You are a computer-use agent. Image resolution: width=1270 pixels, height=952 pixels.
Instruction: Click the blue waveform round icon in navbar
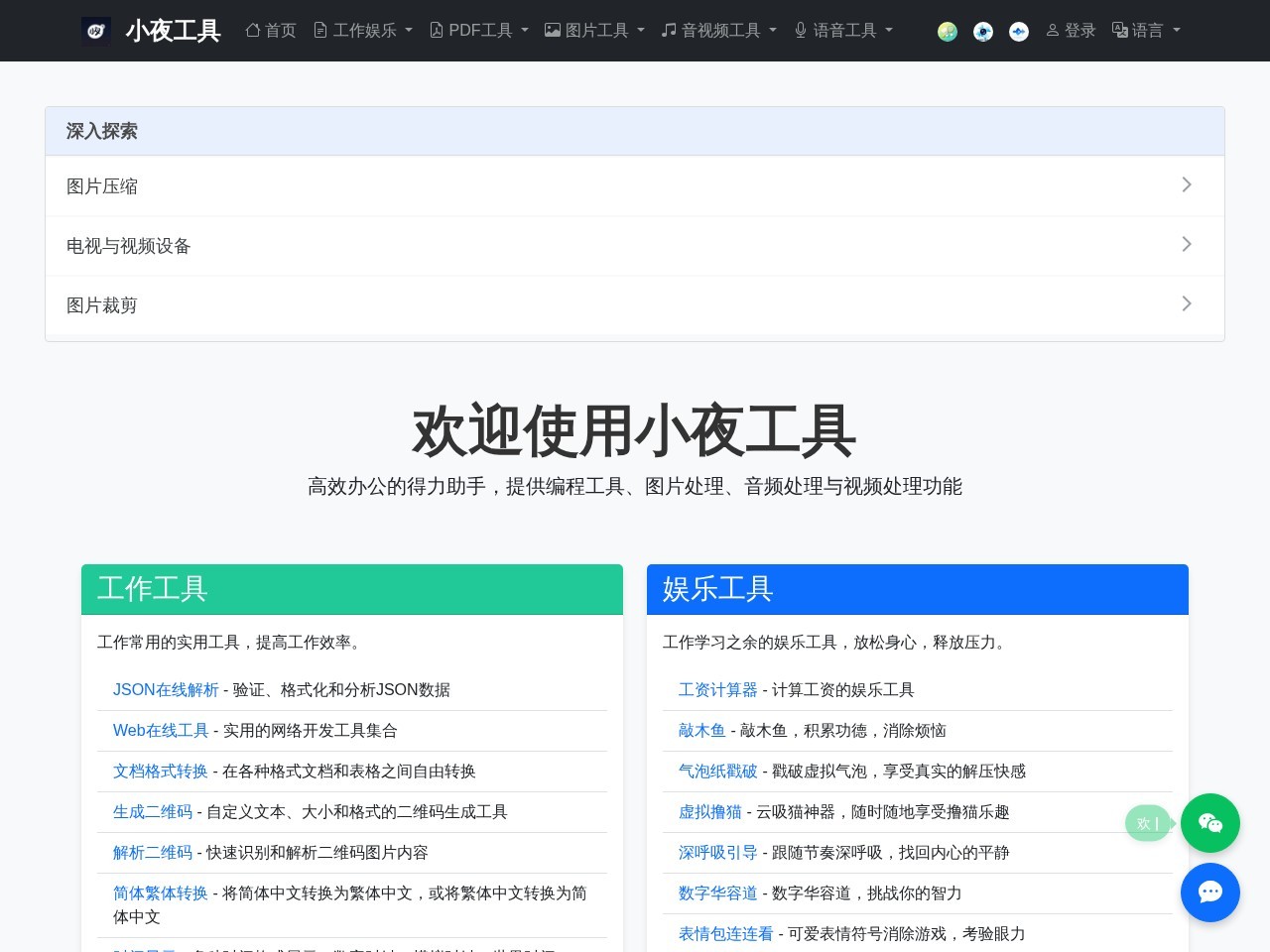pyautogui.click(x=1019, y=32)
